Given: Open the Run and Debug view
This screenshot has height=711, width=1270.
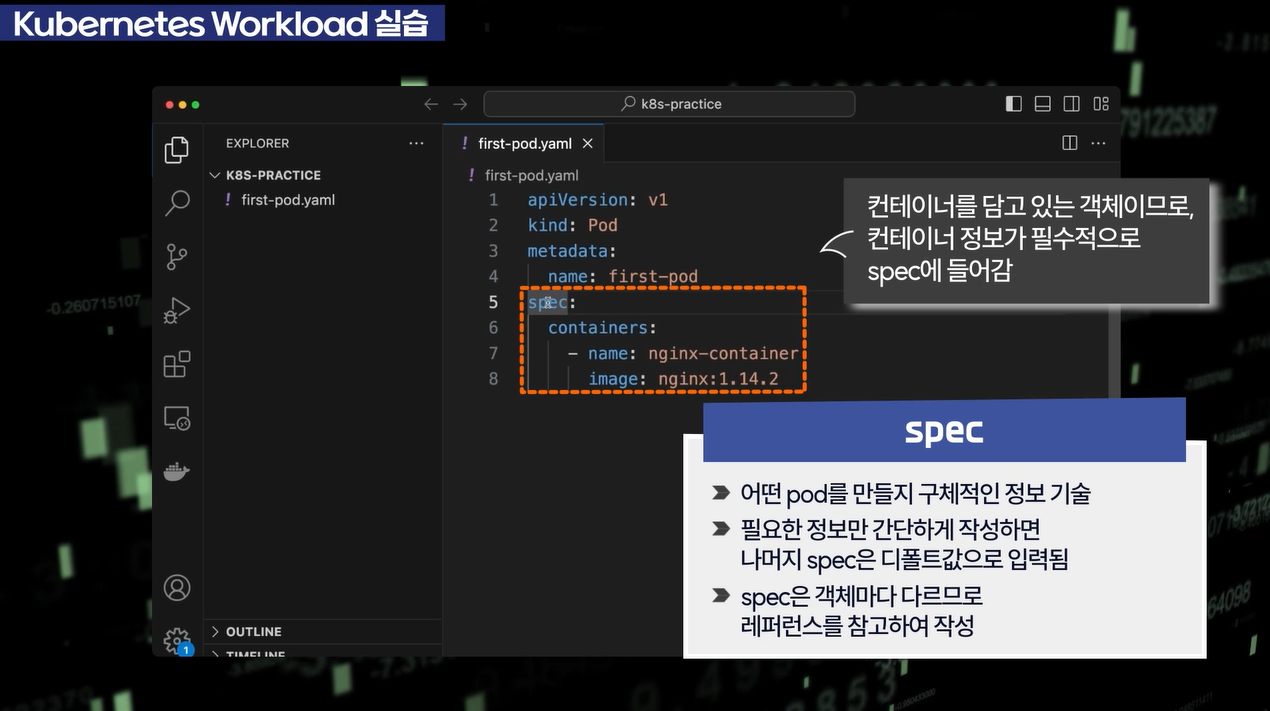Looking at the screenshot, I should click(177, 311).
